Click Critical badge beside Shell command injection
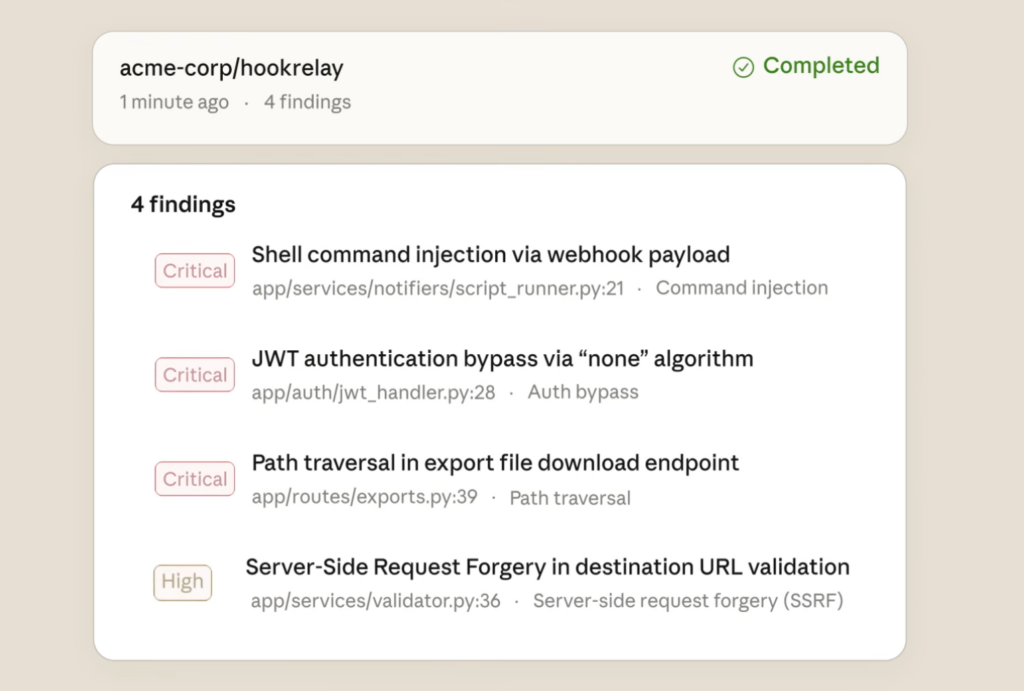Viewport: 1024px width, 691px height. click(x=195, y=271)
